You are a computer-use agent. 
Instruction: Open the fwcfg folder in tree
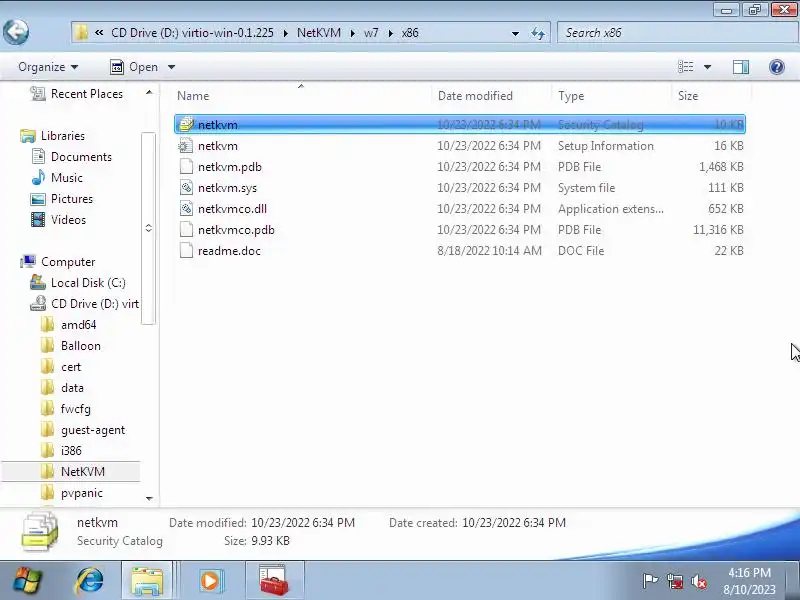76,409
